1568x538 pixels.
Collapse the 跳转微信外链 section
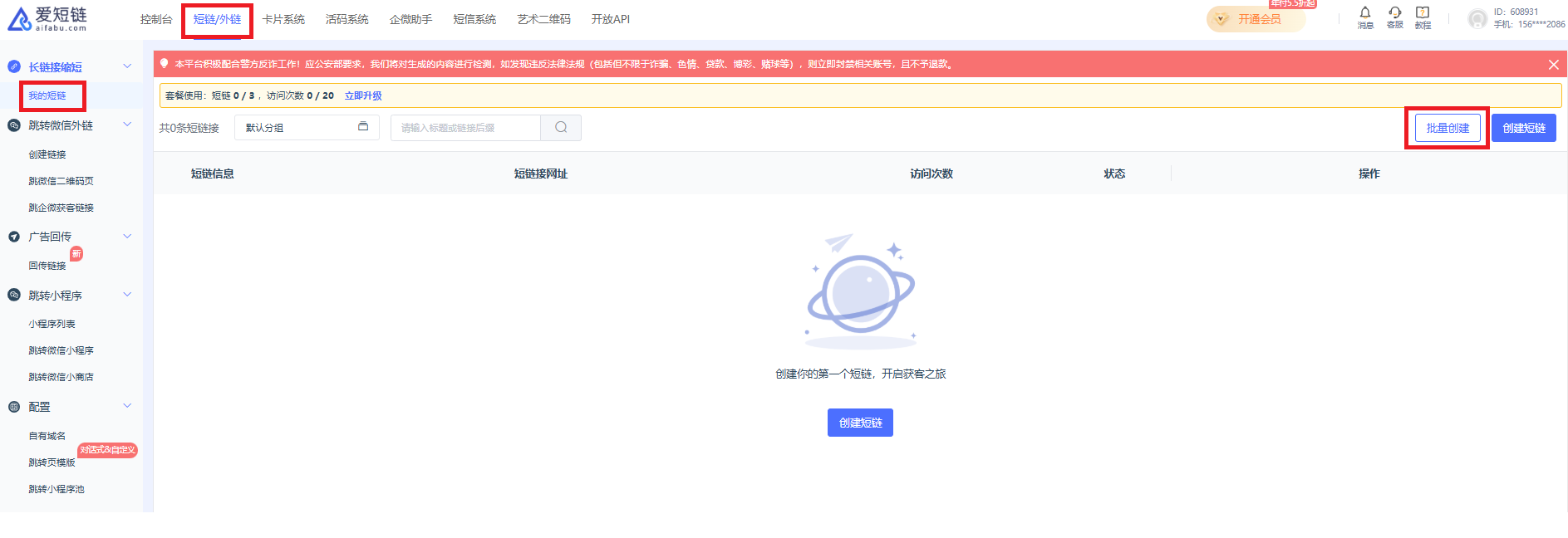tap(127, 125)
